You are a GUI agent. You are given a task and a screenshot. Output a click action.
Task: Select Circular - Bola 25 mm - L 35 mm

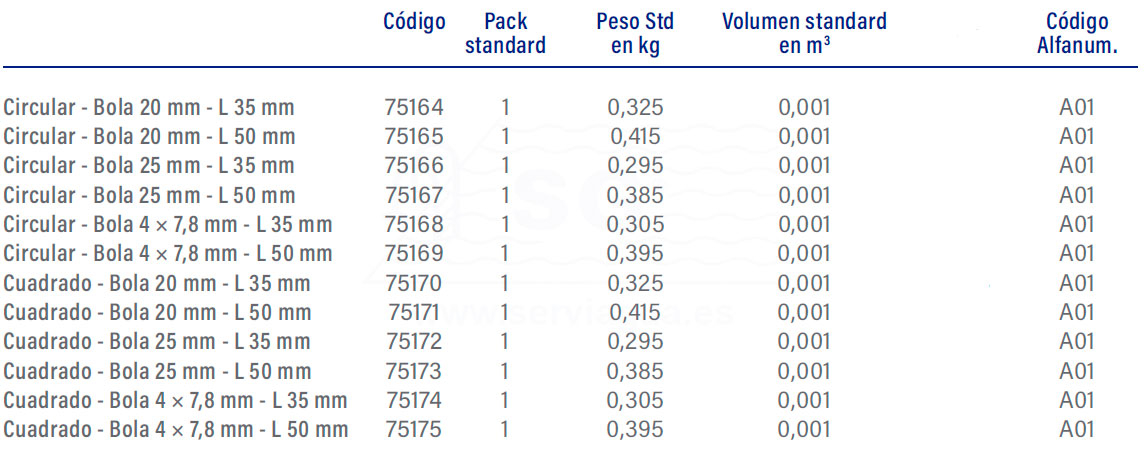150,166
